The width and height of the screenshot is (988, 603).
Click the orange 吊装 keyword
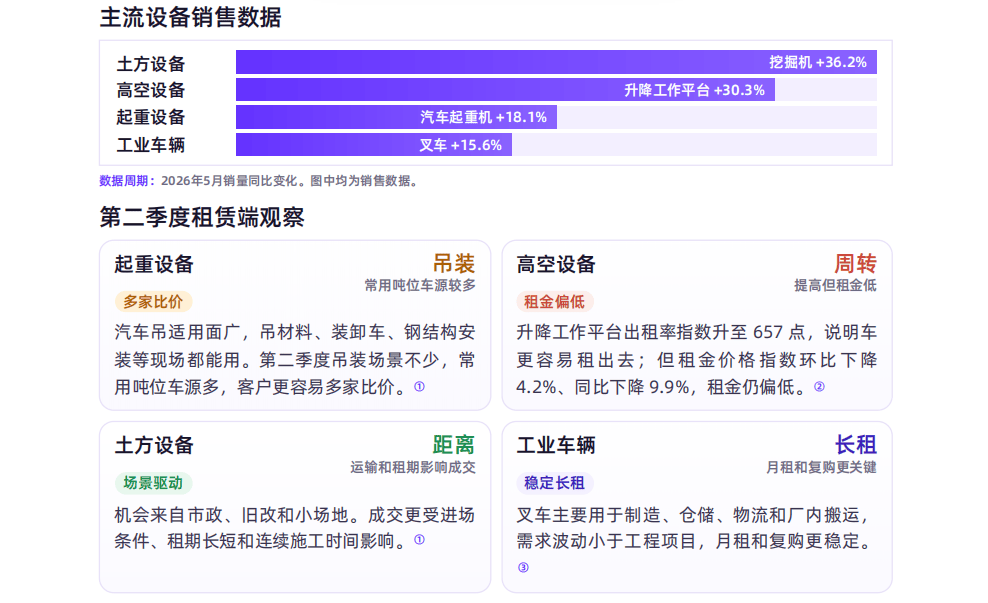[454, 263]
